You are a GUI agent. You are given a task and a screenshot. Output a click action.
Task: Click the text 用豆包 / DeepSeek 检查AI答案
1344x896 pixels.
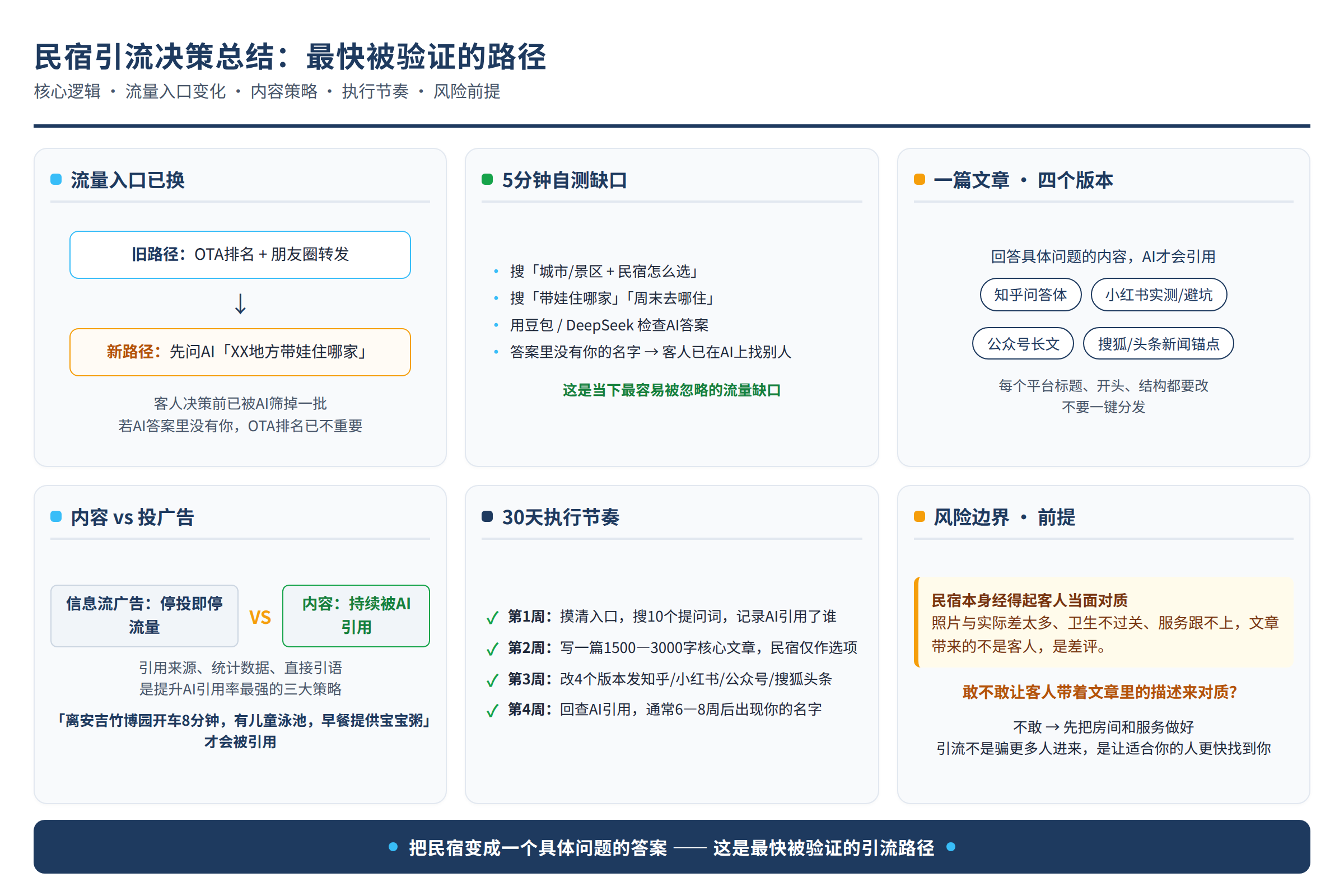[609, 325]
